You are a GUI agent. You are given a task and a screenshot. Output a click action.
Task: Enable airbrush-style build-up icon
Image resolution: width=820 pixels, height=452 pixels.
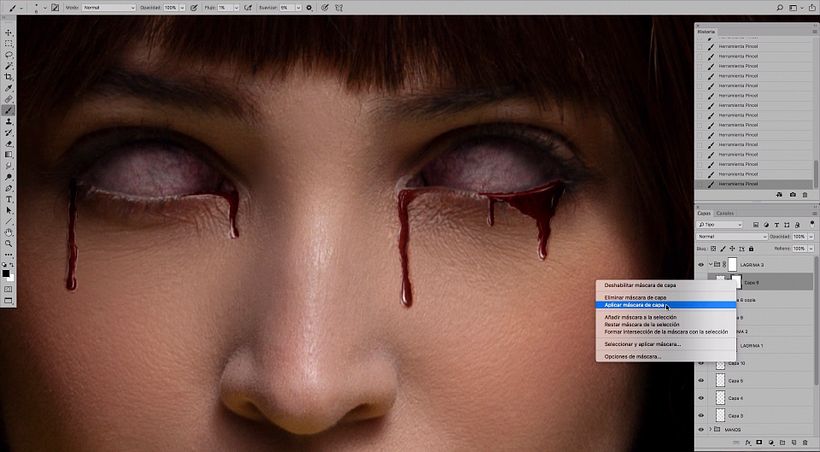pos(248,8)
